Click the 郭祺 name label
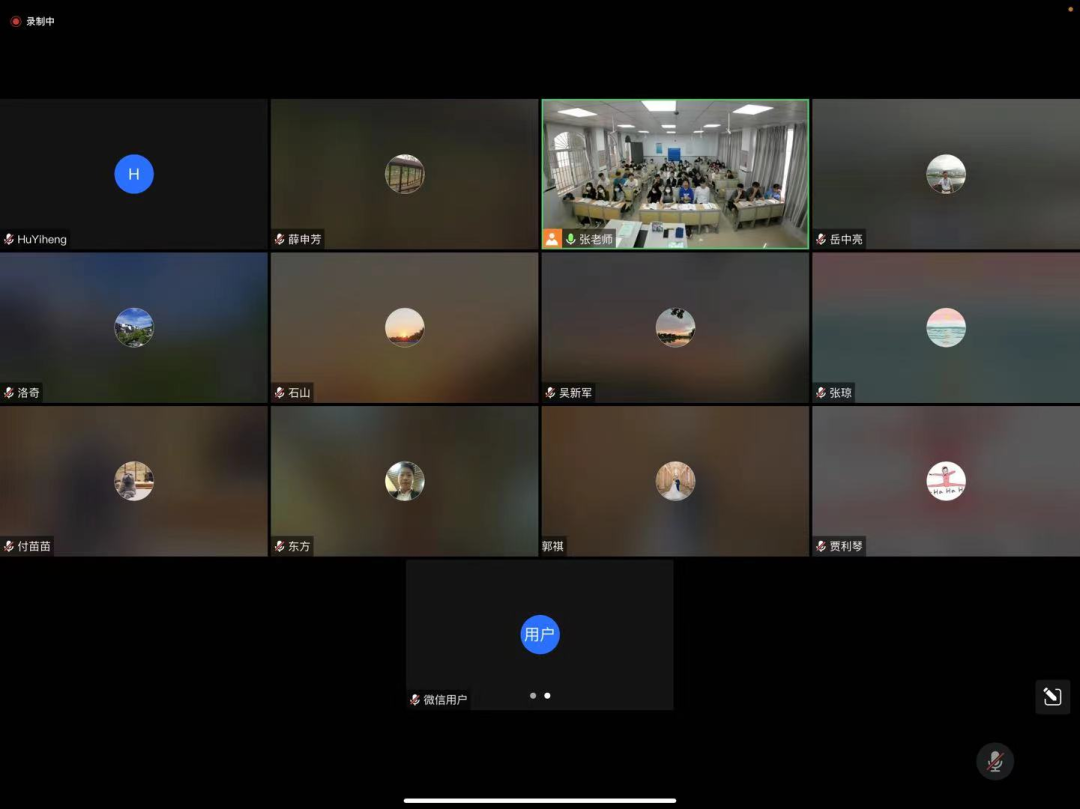Viewport: 1080px width, 809px height. click(553, 547)
